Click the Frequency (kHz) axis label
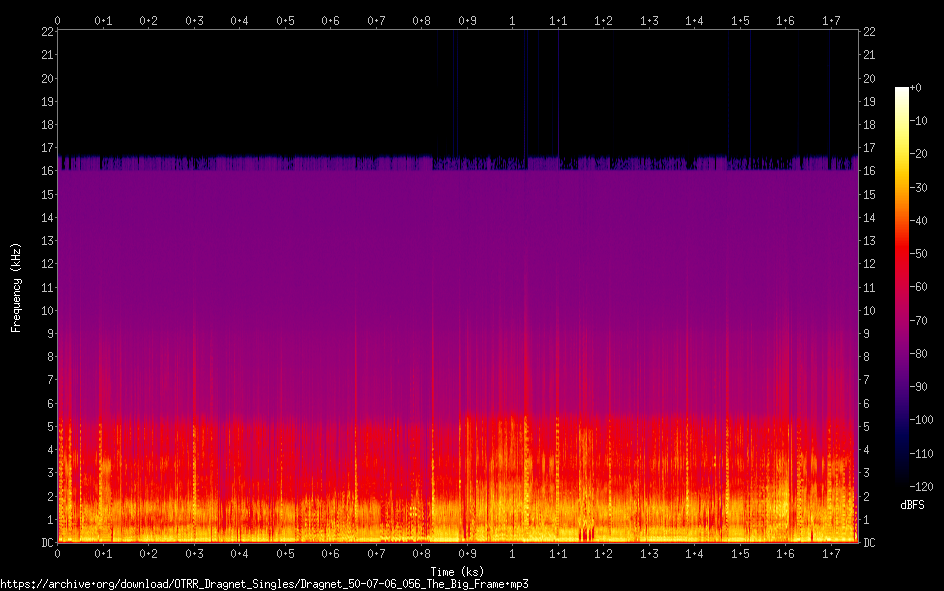Image resolution: width=944 pixels, height=591 pixels. (16, 287)
